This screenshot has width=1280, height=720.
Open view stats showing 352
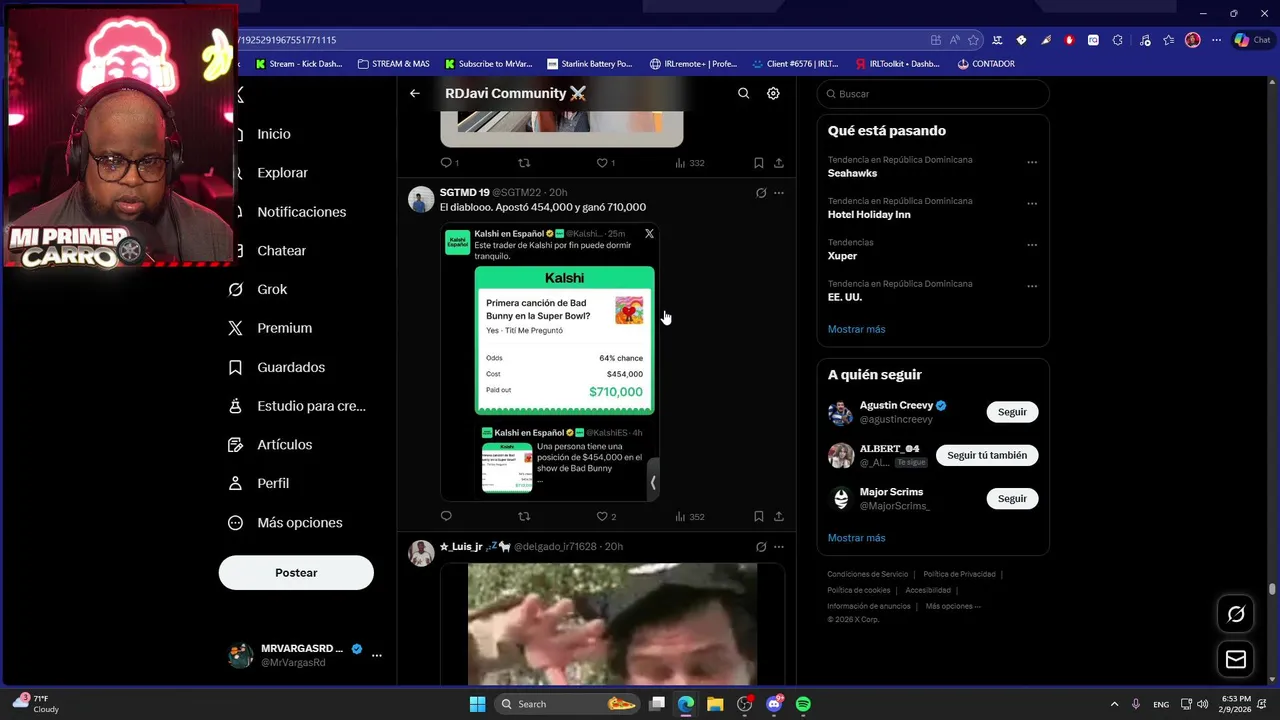click(x=690, y=517)
